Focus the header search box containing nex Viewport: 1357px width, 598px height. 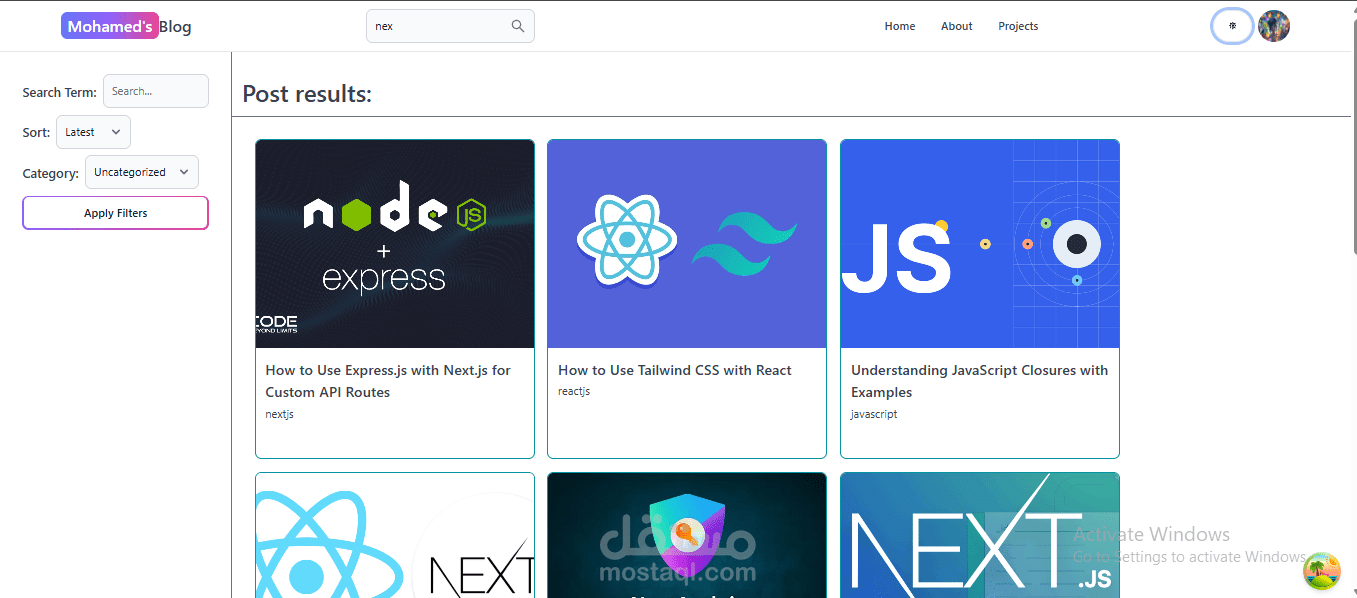coord(450,26)
